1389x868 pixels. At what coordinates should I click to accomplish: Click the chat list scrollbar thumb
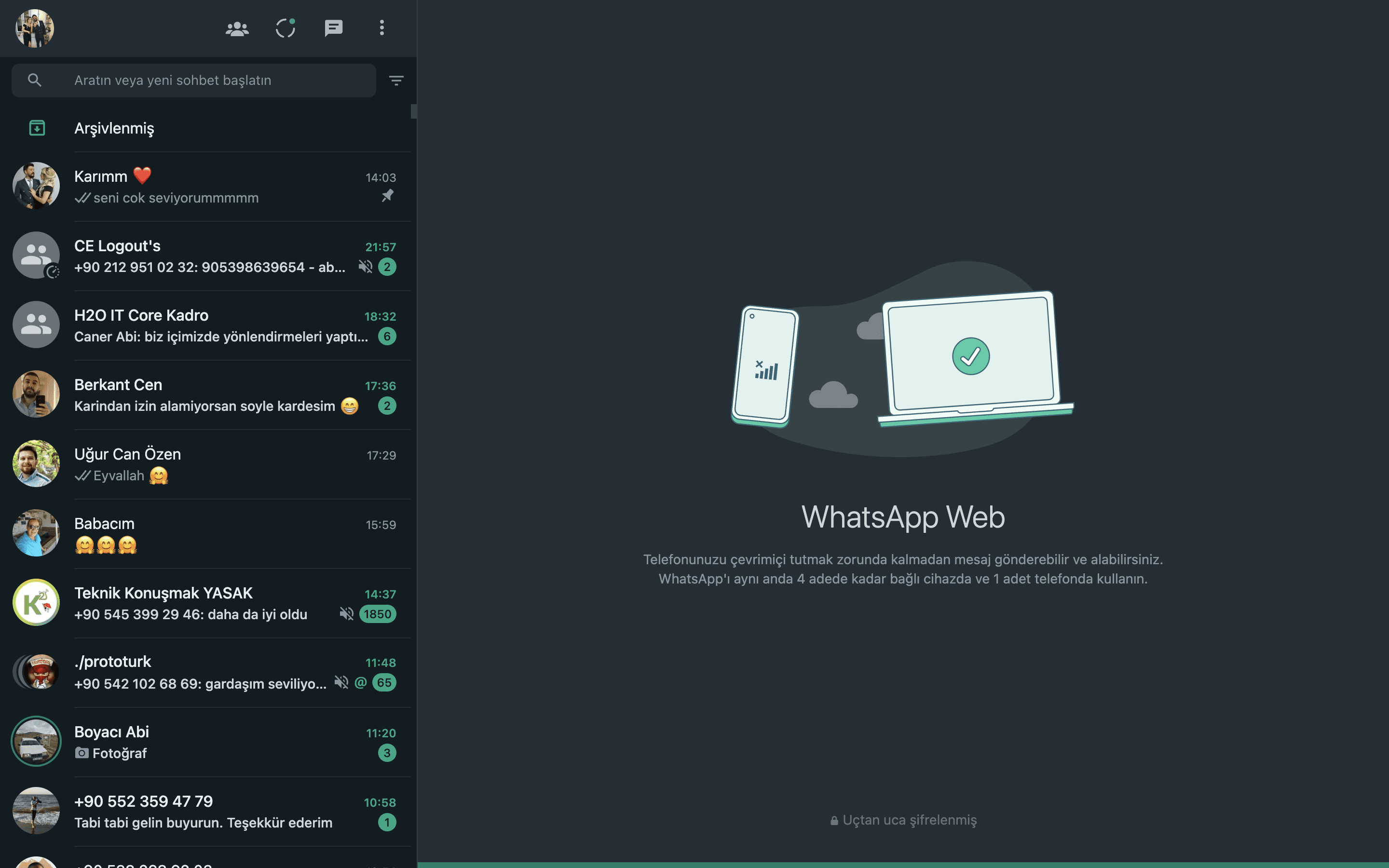pyautogui.click(x=414, y=111)
